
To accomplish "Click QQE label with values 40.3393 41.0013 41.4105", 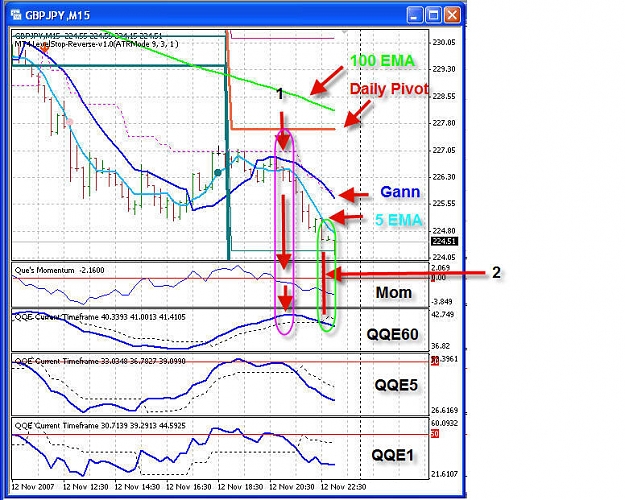I will (100, 317).
